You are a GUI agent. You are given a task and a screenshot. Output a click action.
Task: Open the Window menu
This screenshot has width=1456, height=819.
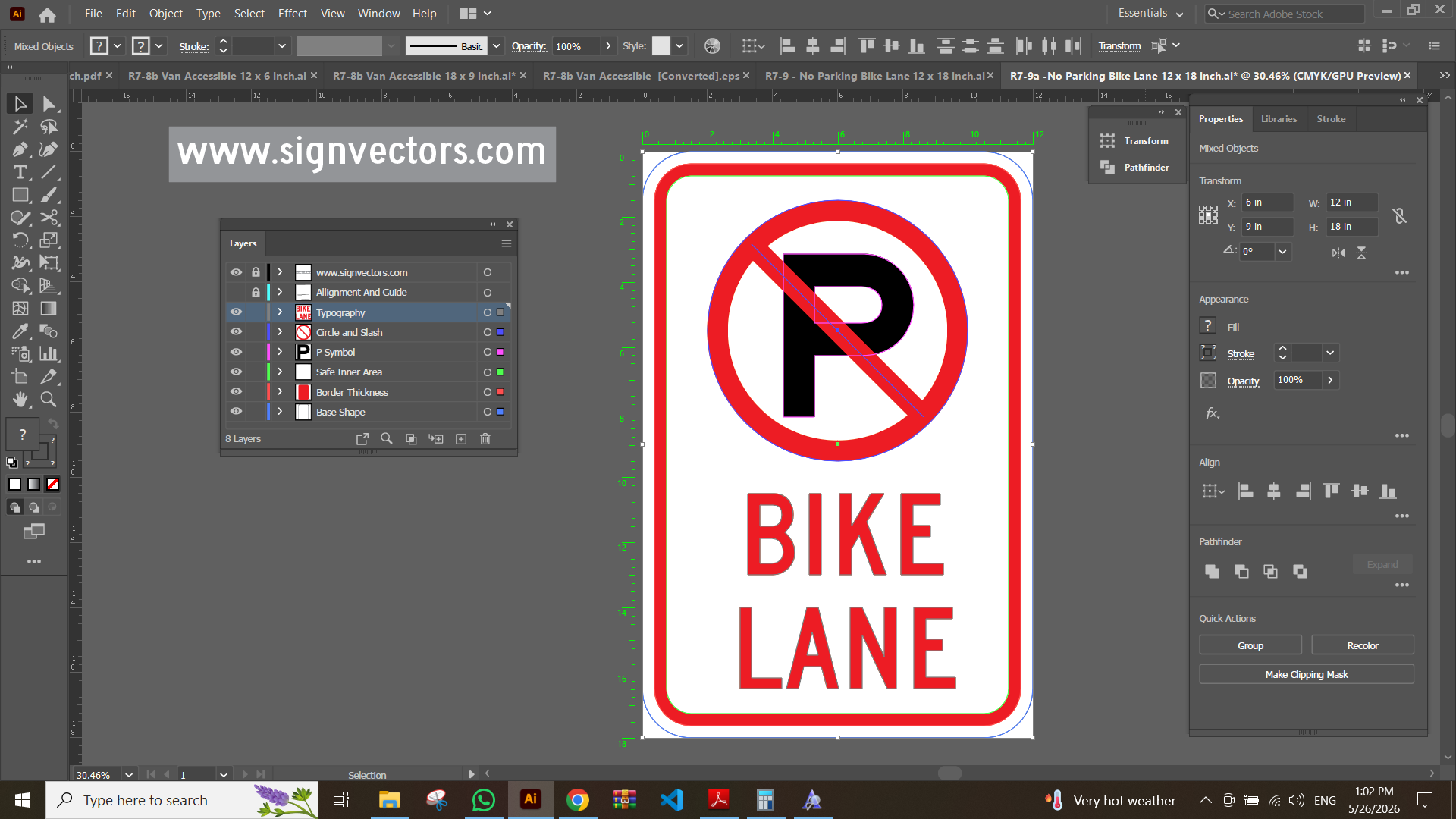378,14
